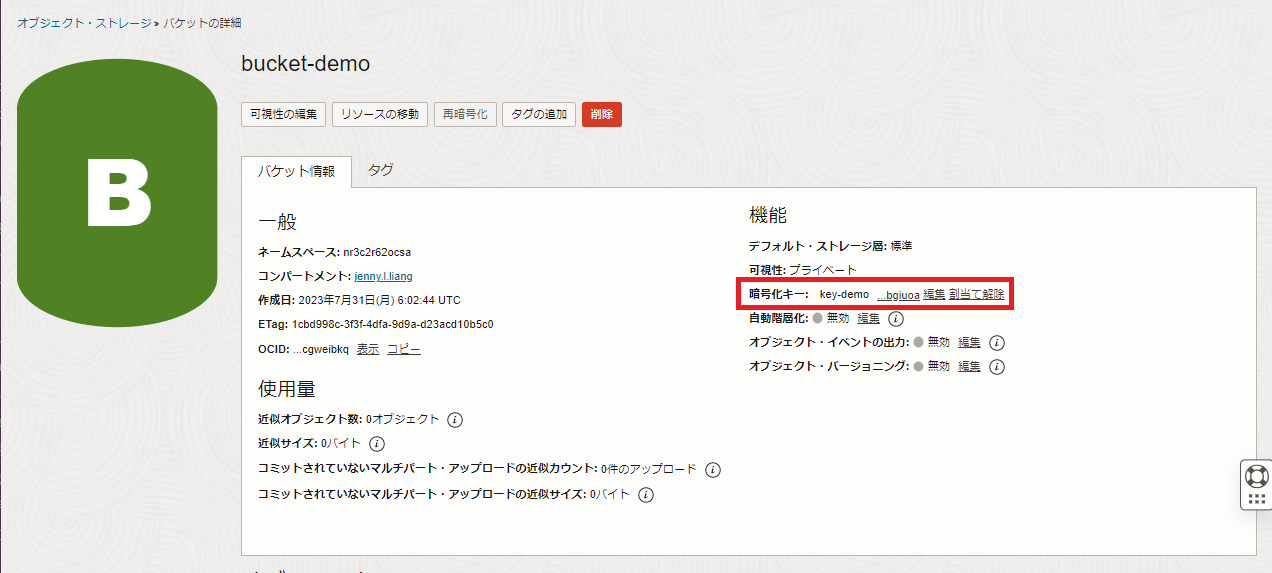Open the jenny.l.liang compartment link
The width and height of the screenshot is (1272, 573).
click(x=383, y=276)
